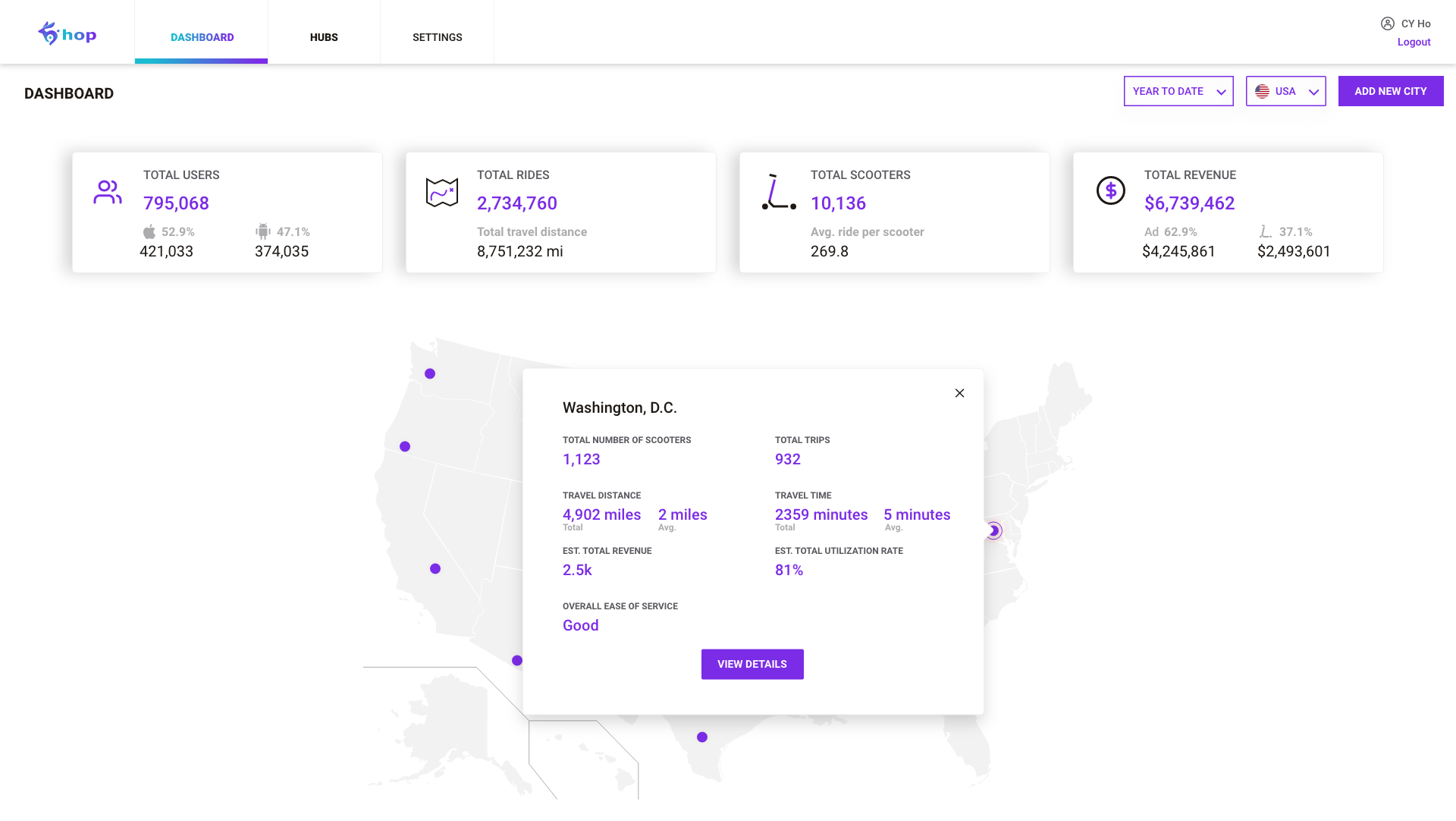Select the highlighted Washington D.C. map marker
The height and width of the screenshot is (821, 1456).
click(993, 530)
